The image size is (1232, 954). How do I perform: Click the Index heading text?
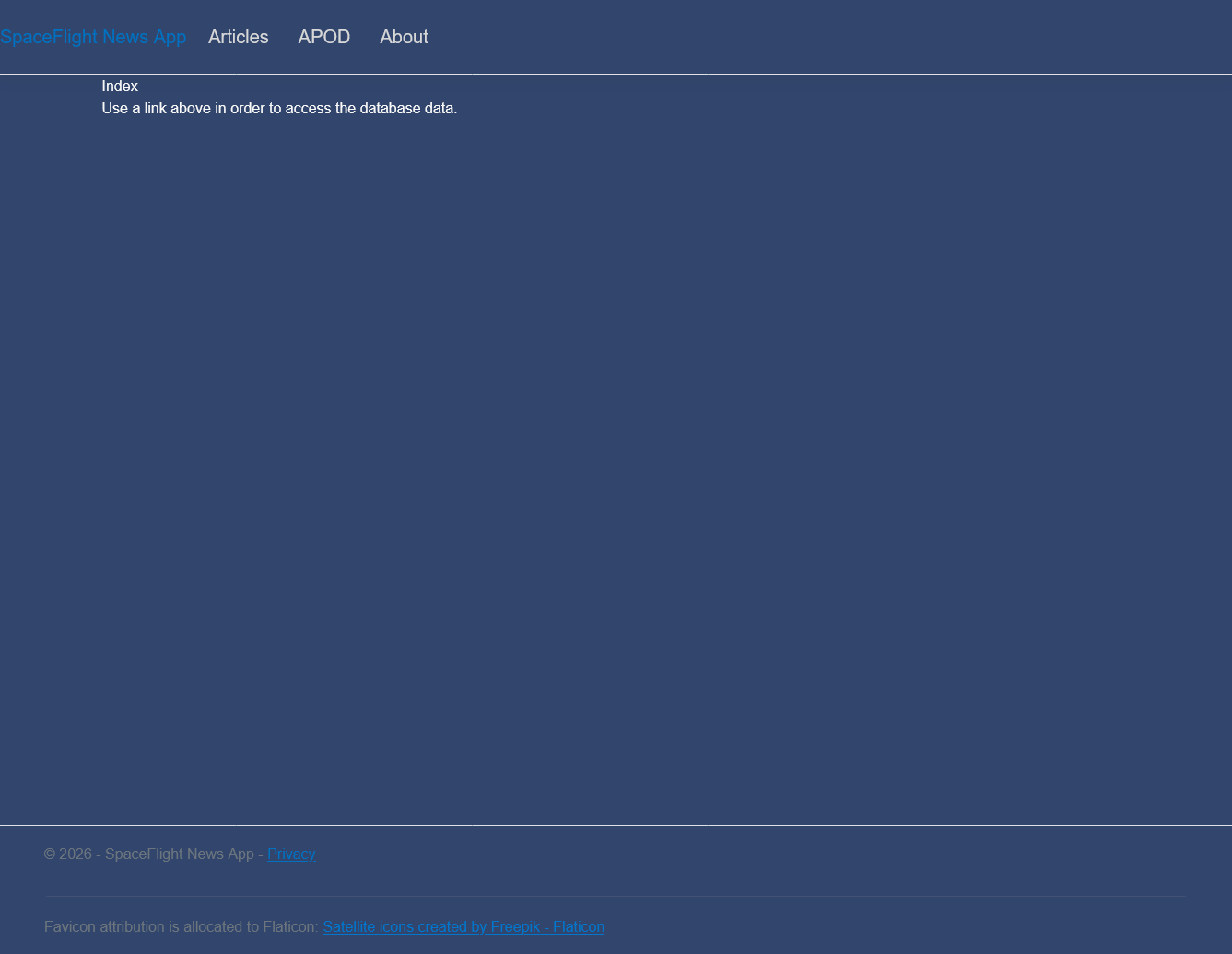click(x=120, y=86)
